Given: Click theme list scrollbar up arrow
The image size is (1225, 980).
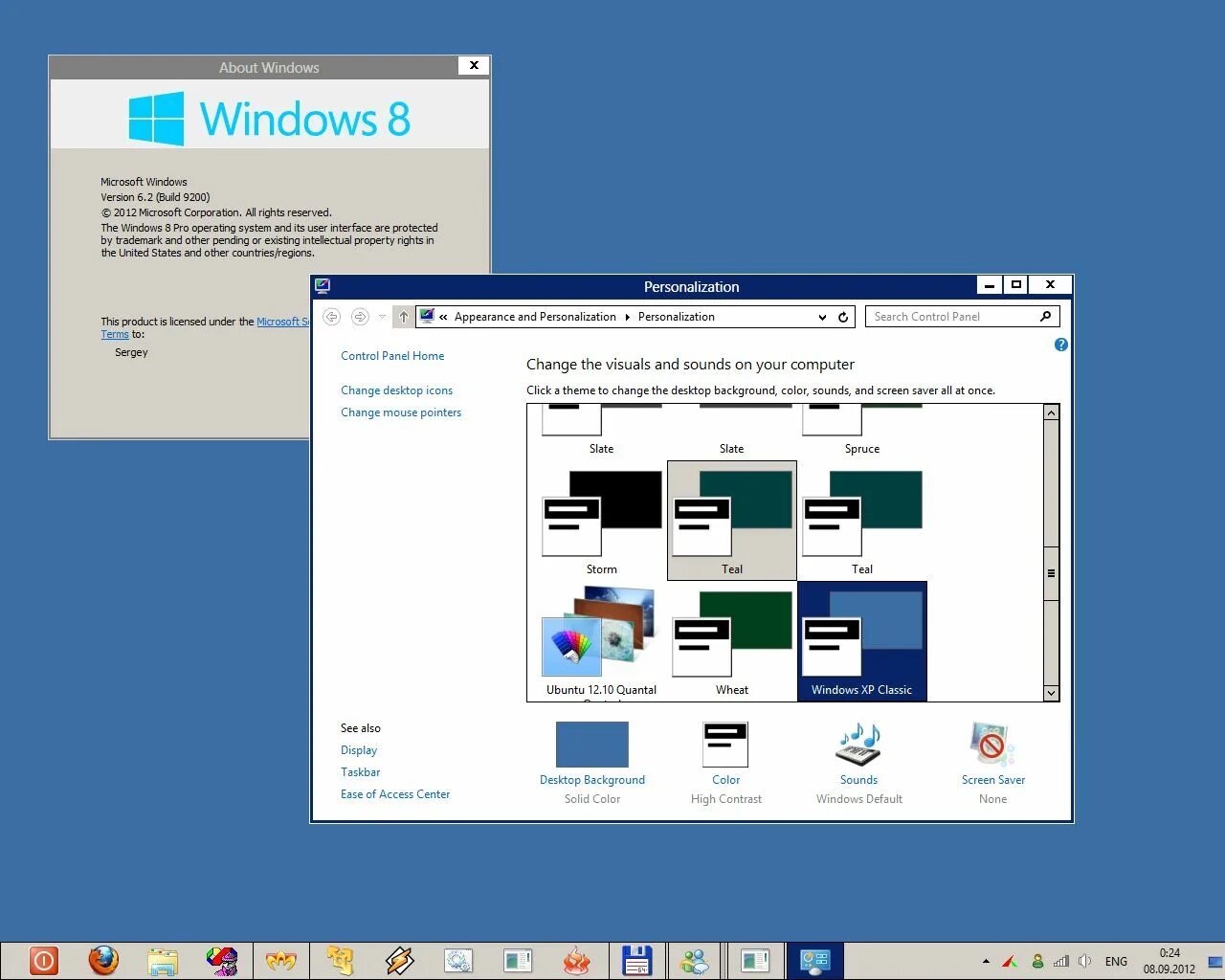Looking at the screenshot, I should tap(1051, 412).
